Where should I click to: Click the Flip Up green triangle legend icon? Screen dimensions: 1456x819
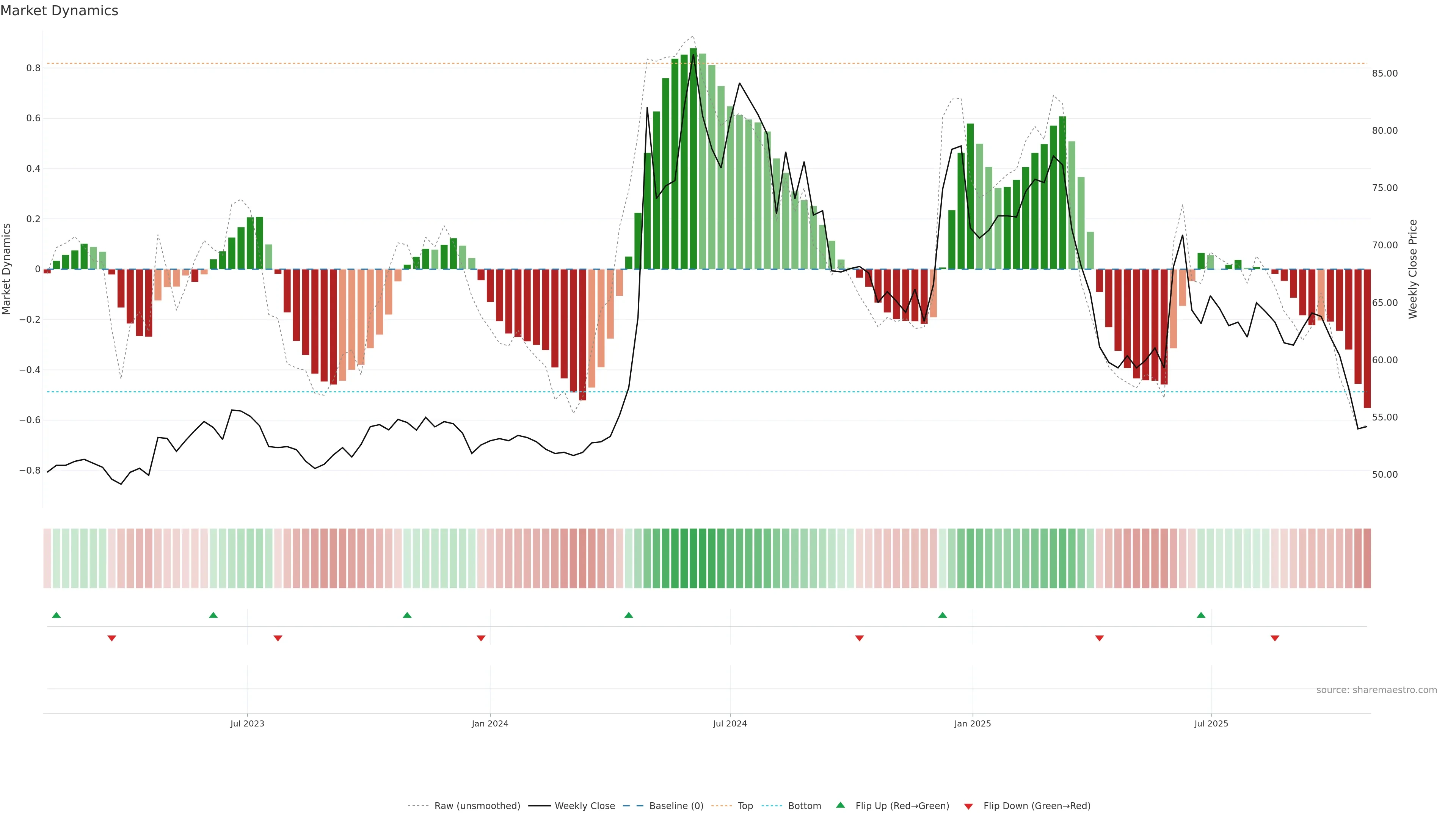[841, 805]
